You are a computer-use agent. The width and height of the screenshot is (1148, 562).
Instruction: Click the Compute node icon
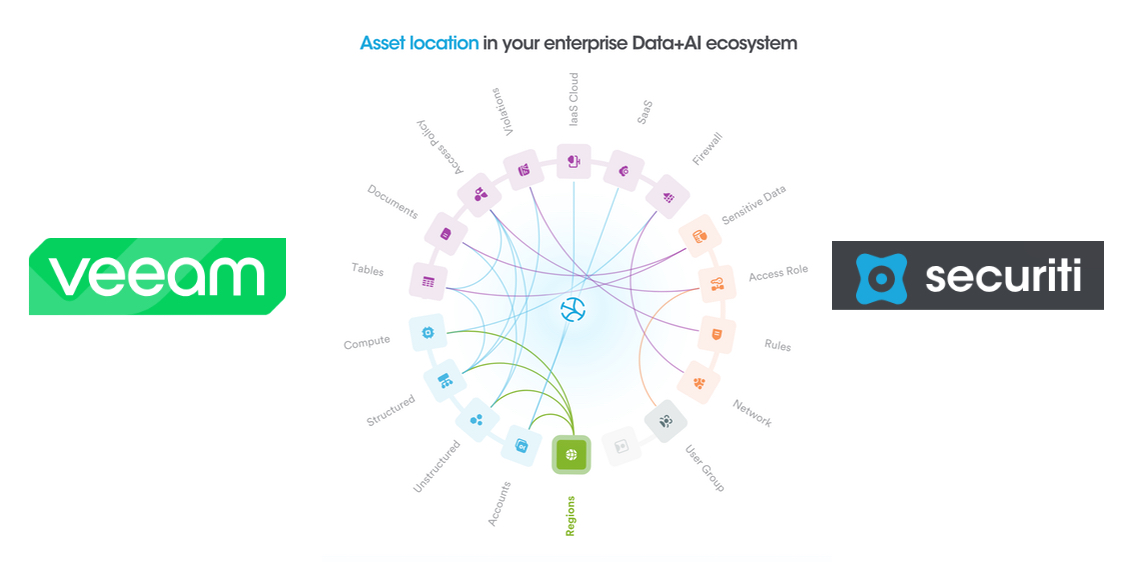coord(428,333)
